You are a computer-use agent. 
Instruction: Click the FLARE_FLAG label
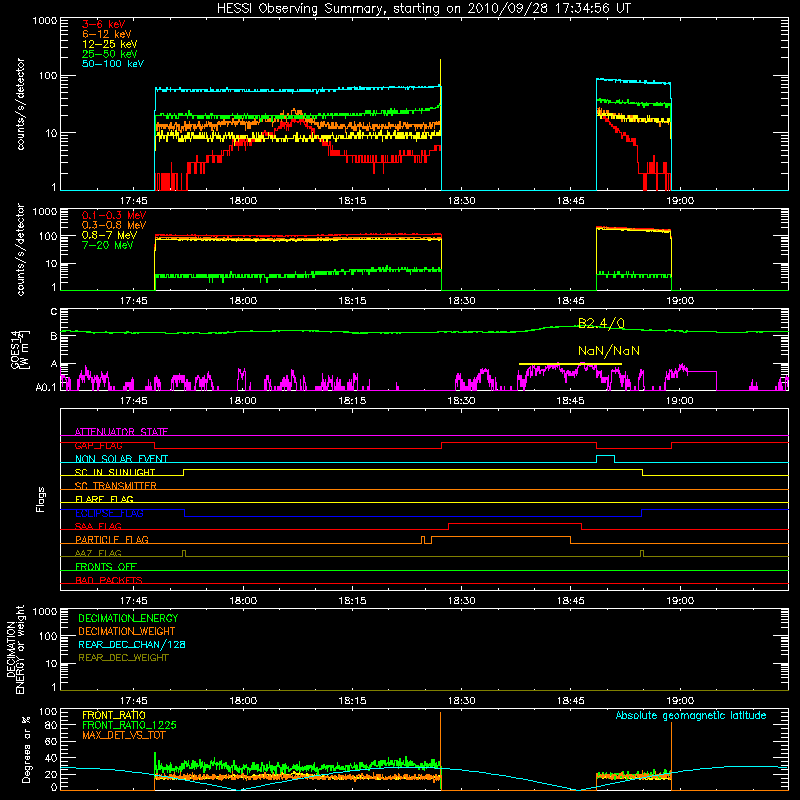point(104,499)
